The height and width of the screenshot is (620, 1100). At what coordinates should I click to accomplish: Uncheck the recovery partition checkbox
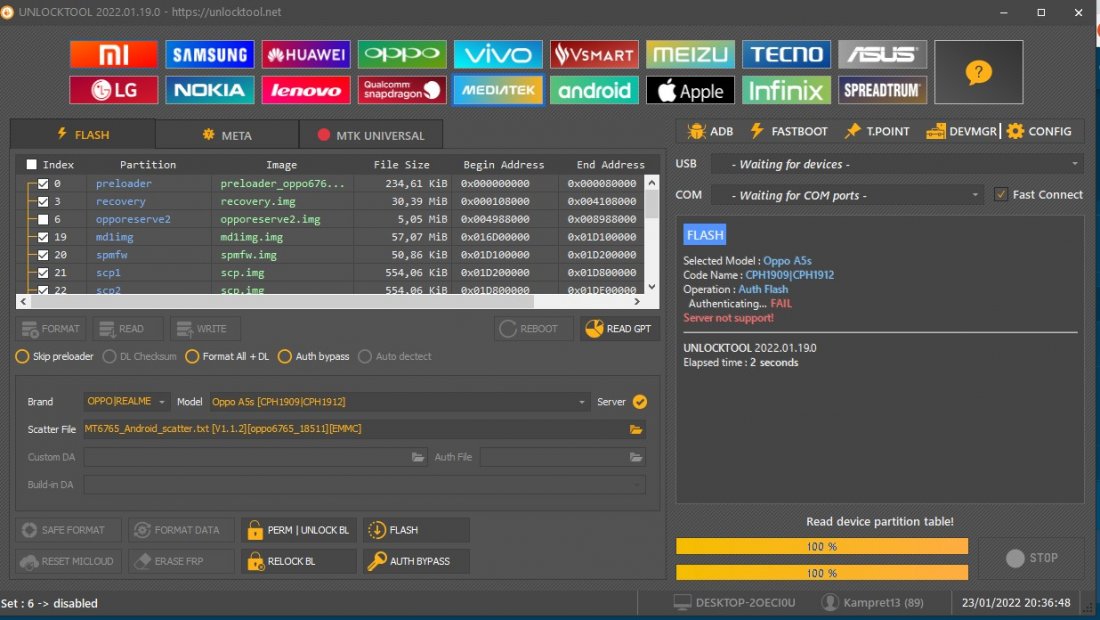click(x=43, y=201)
